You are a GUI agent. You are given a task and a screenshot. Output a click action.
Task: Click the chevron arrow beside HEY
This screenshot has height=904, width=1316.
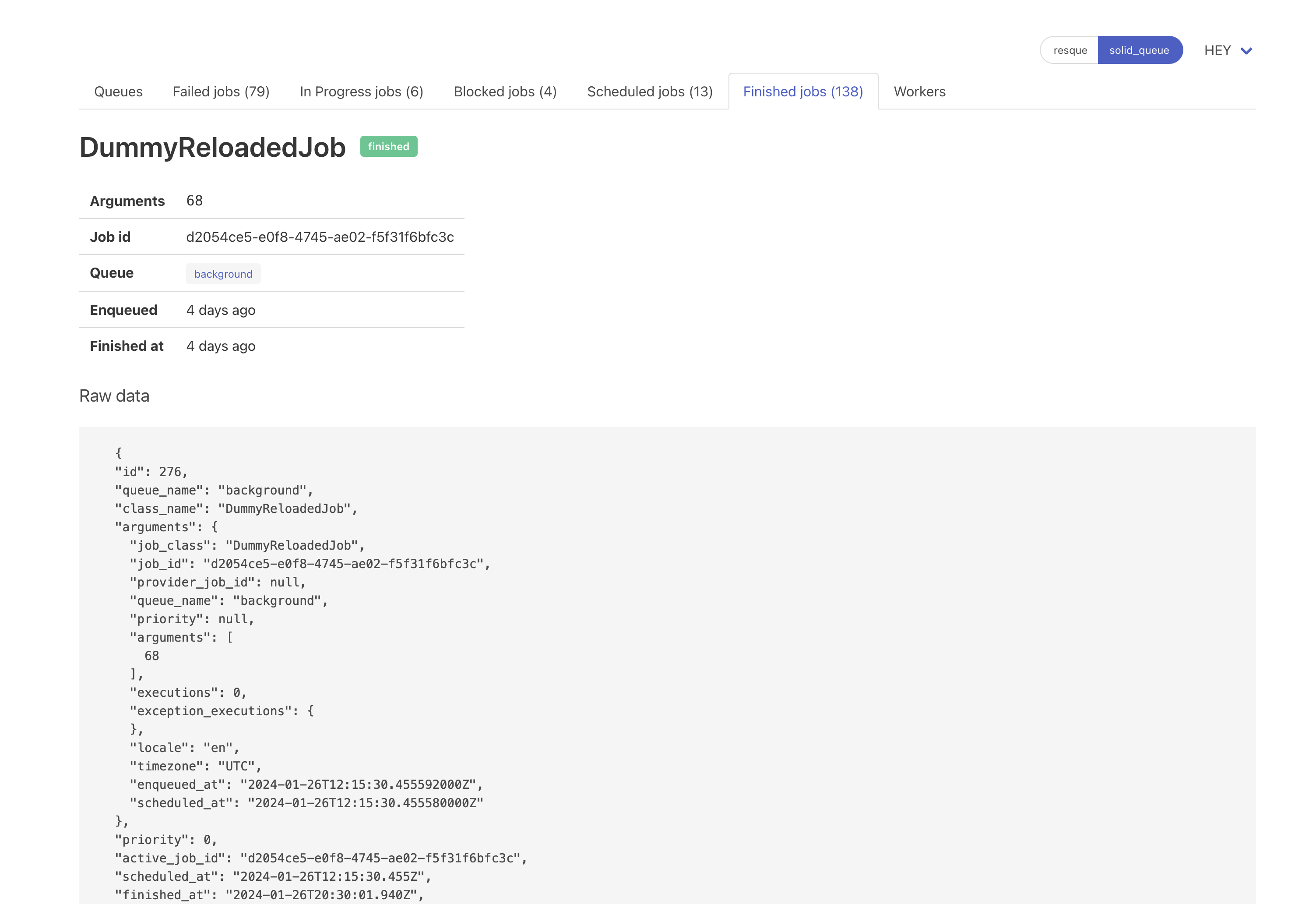(x=1246, y=51)
